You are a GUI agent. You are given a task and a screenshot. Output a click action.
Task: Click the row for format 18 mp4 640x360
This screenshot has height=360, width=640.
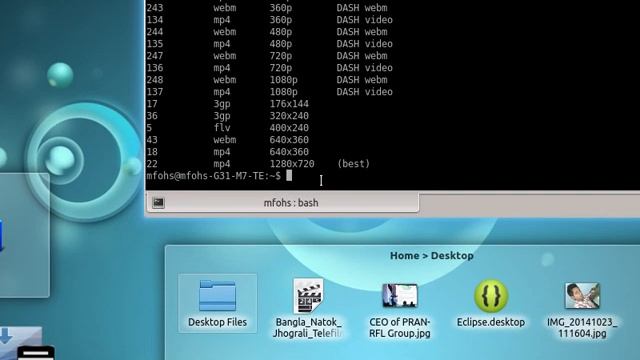coord(227,152)
